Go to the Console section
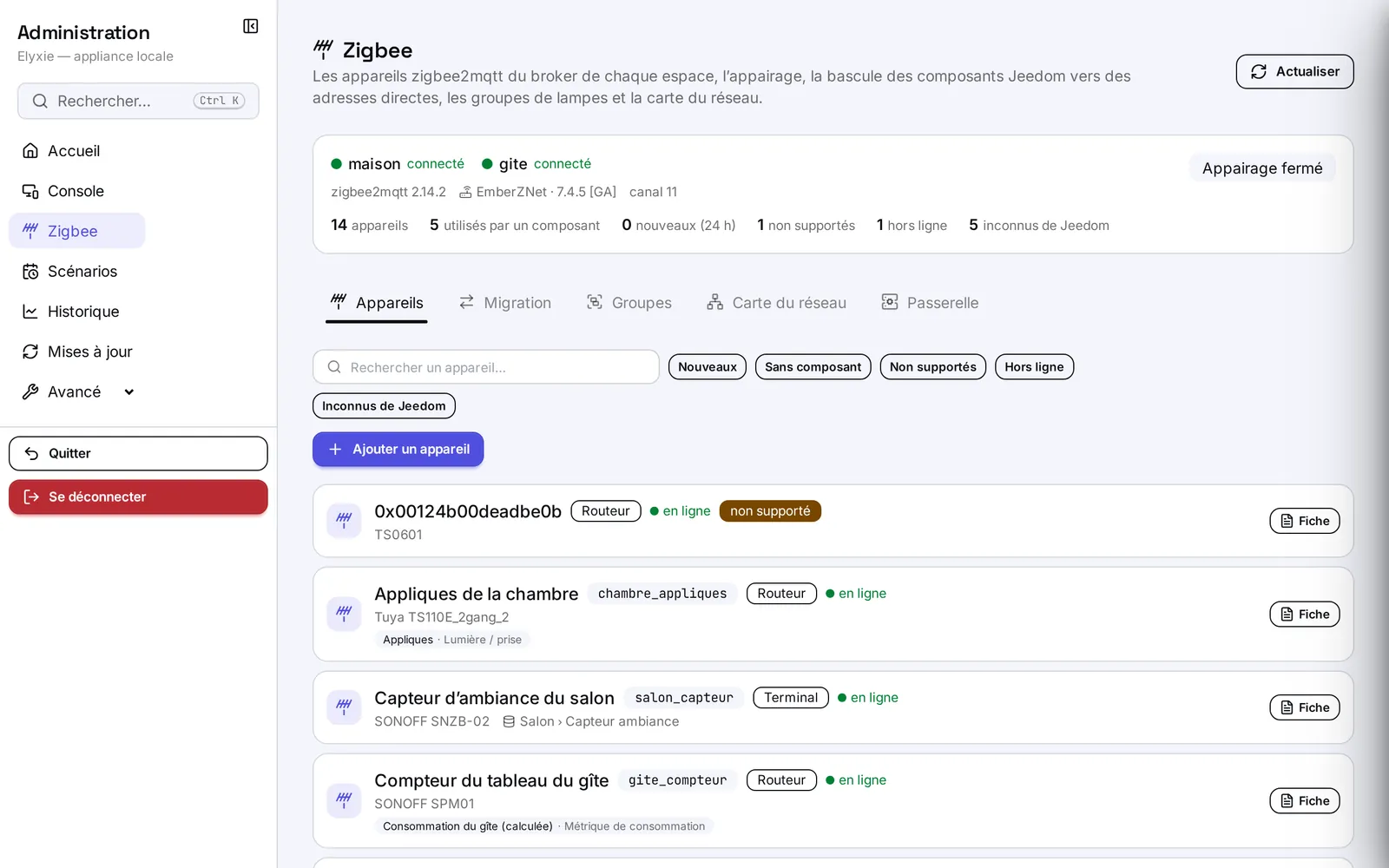Viewport: 1389px width, 868px height. [x=76, y=191]
